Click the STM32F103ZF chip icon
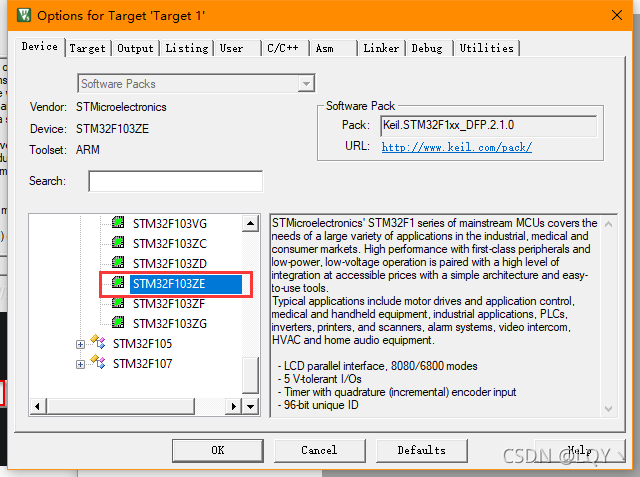 (x=118, y=302)
